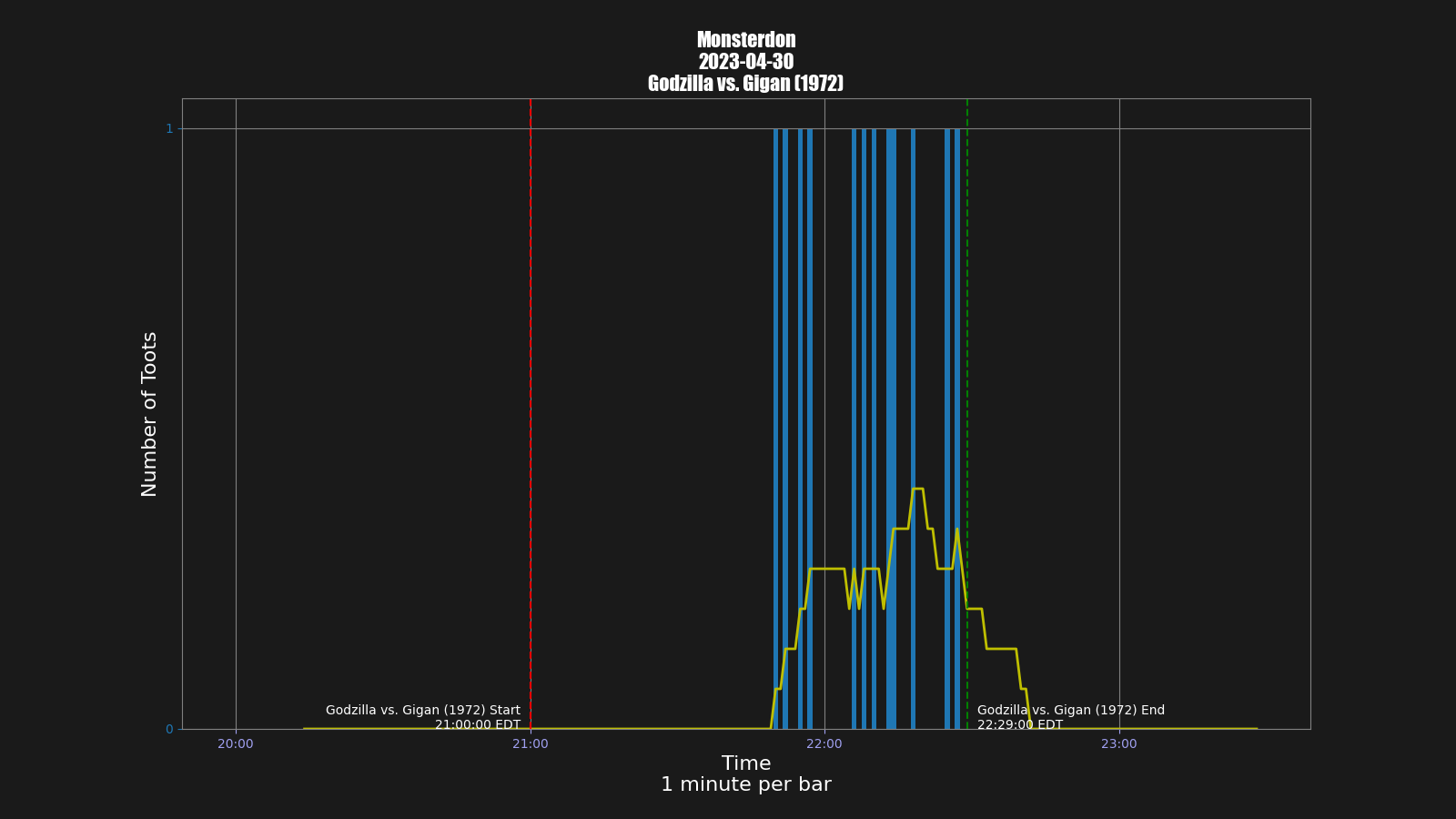This screenshot has width=1456, height=819.
Task: Click the 'Number of Toots' axis label
Action: click(x=149, y=414)
